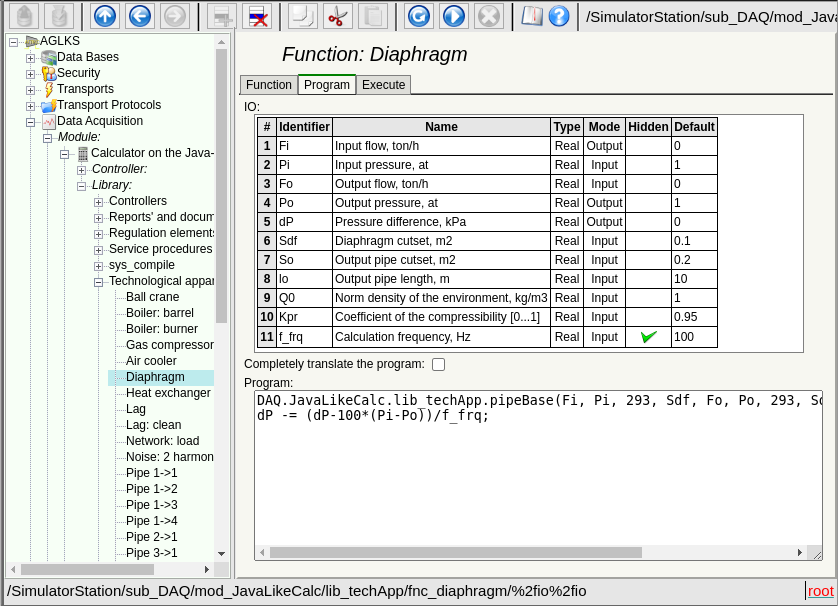This screenshot has width=838, height=606.
Task: Collapse the Data Acquisition tree node
Action: click(30, 122)
